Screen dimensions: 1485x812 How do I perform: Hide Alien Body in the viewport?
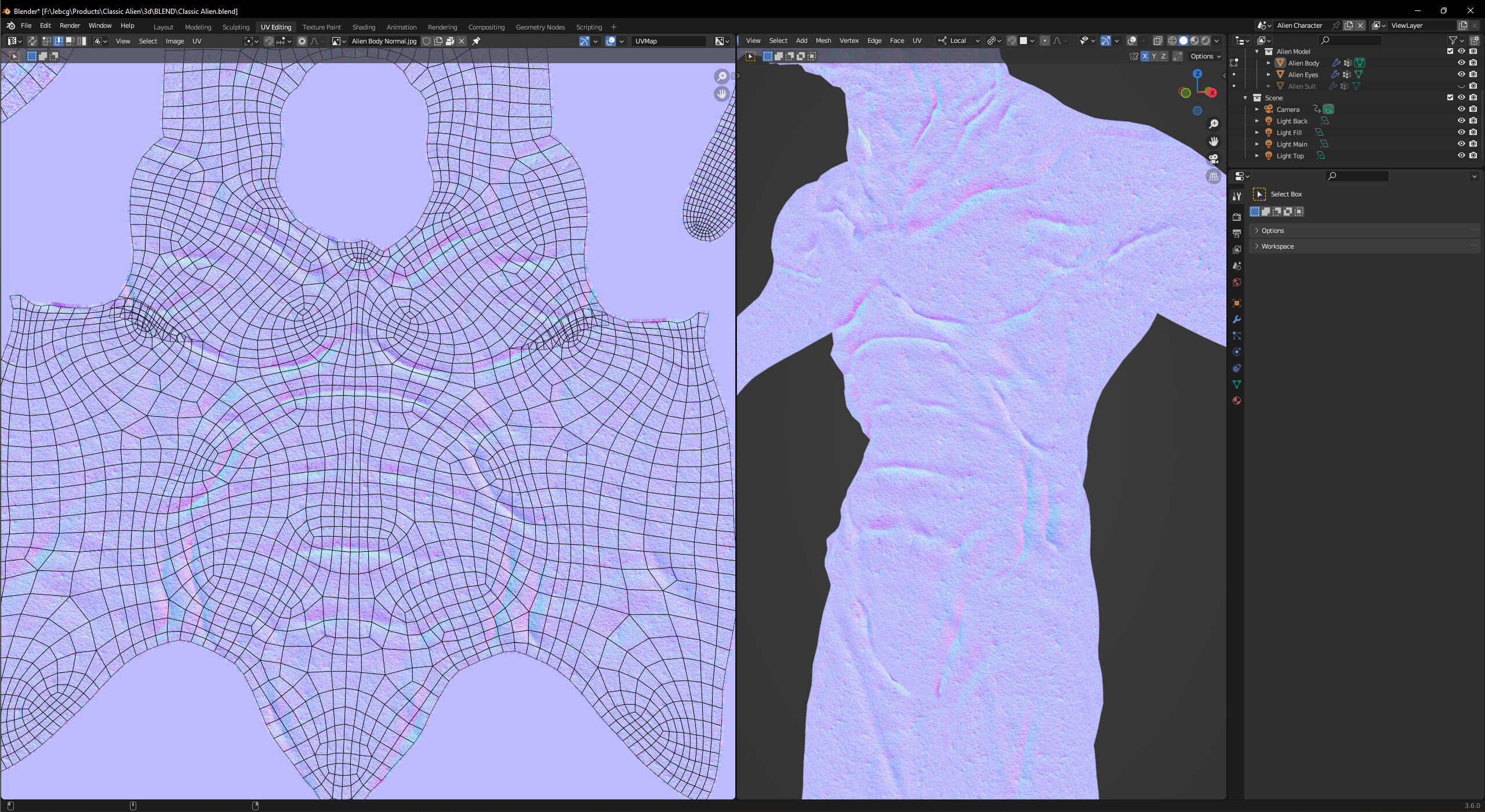[1461, 63]
